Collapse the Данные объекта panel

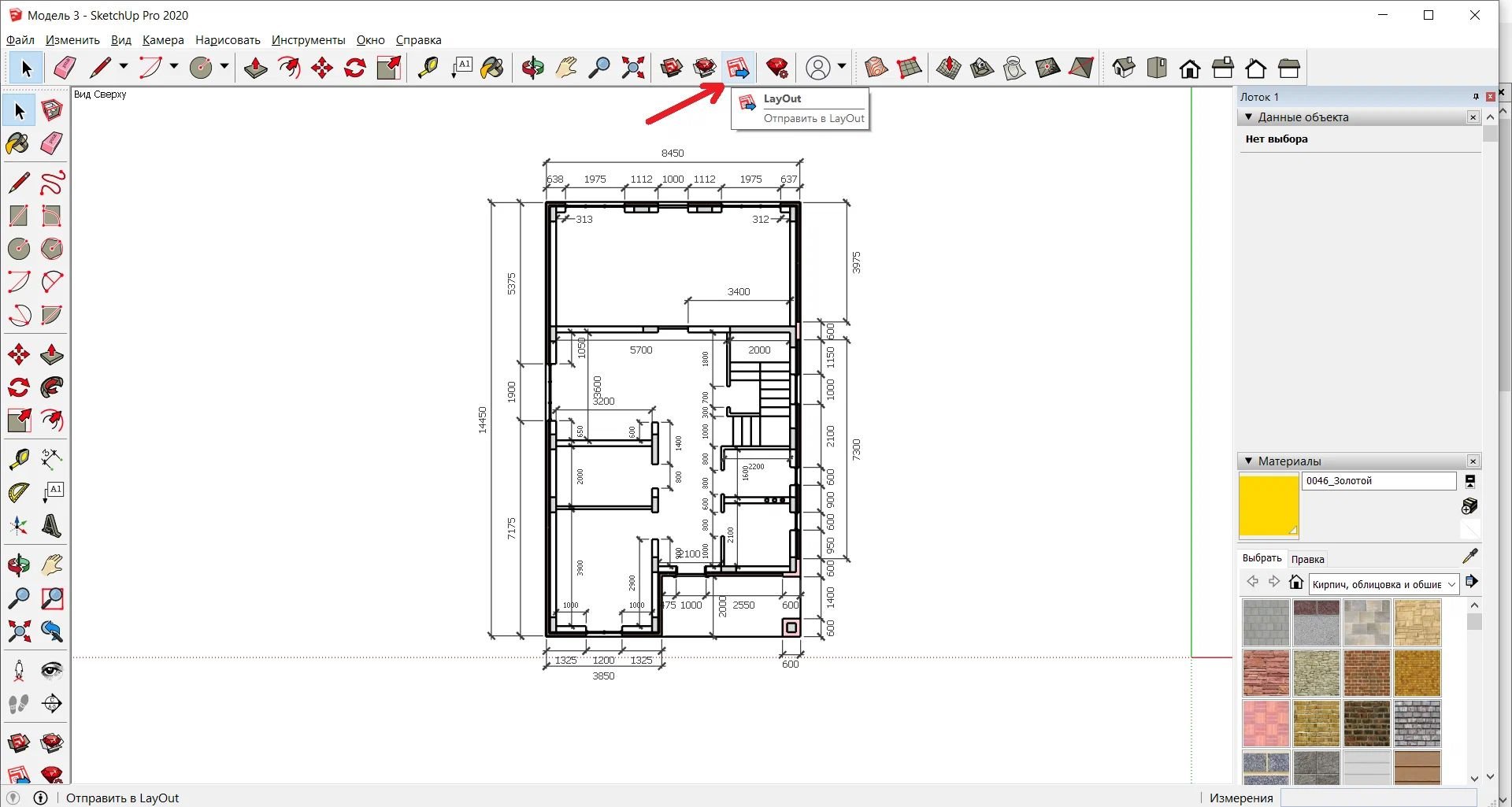[x=1248, y=117]
